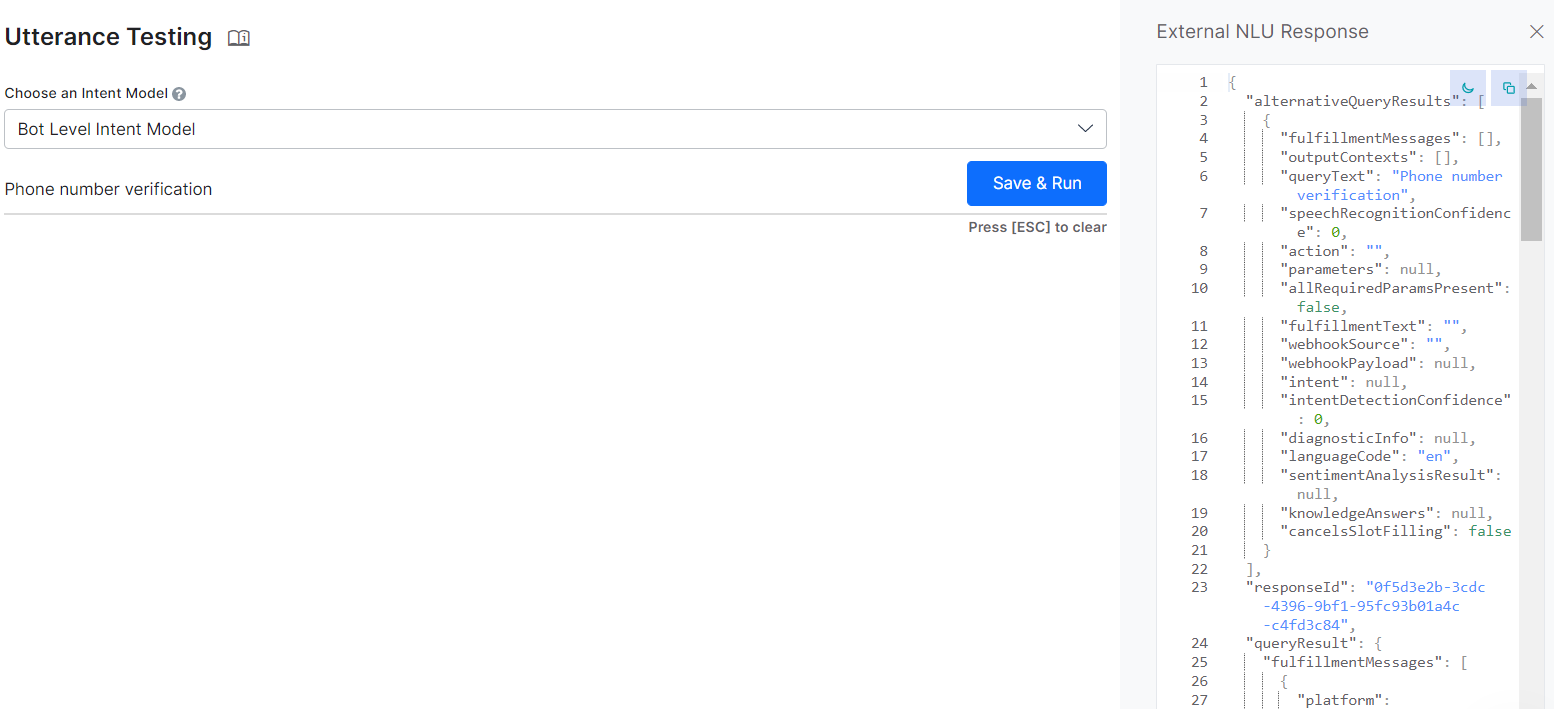
Task: Copy the External NLU Response JSON
Action: 1508,88
